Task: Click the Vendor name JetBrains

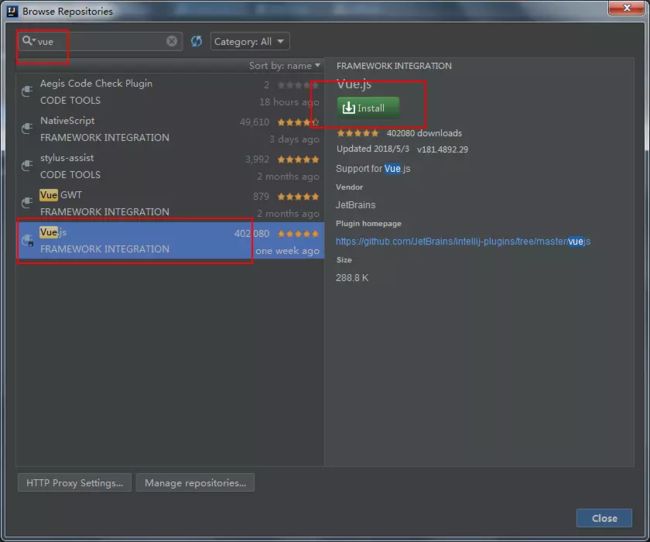Action: pos(356,205)
